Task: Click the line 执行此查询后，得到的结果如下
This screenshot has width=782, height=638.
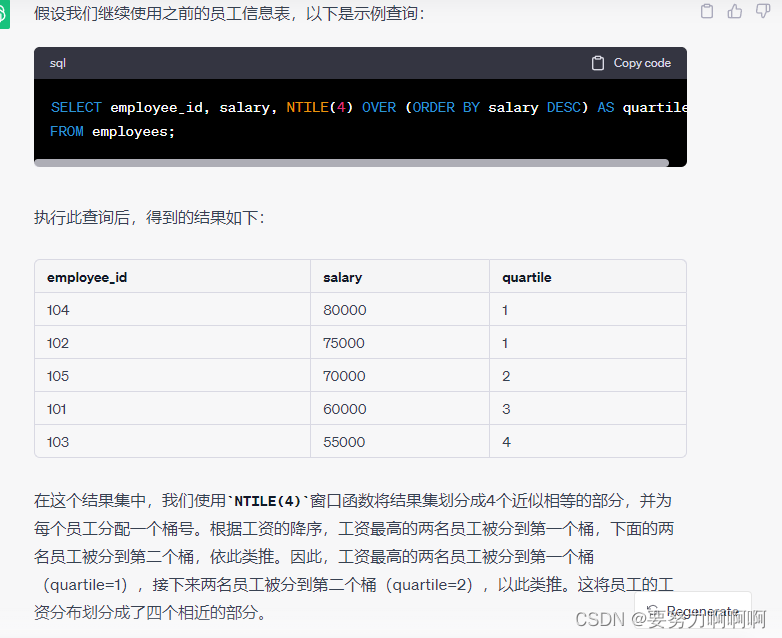Action: pyautogui.click(x=149, y=217)
